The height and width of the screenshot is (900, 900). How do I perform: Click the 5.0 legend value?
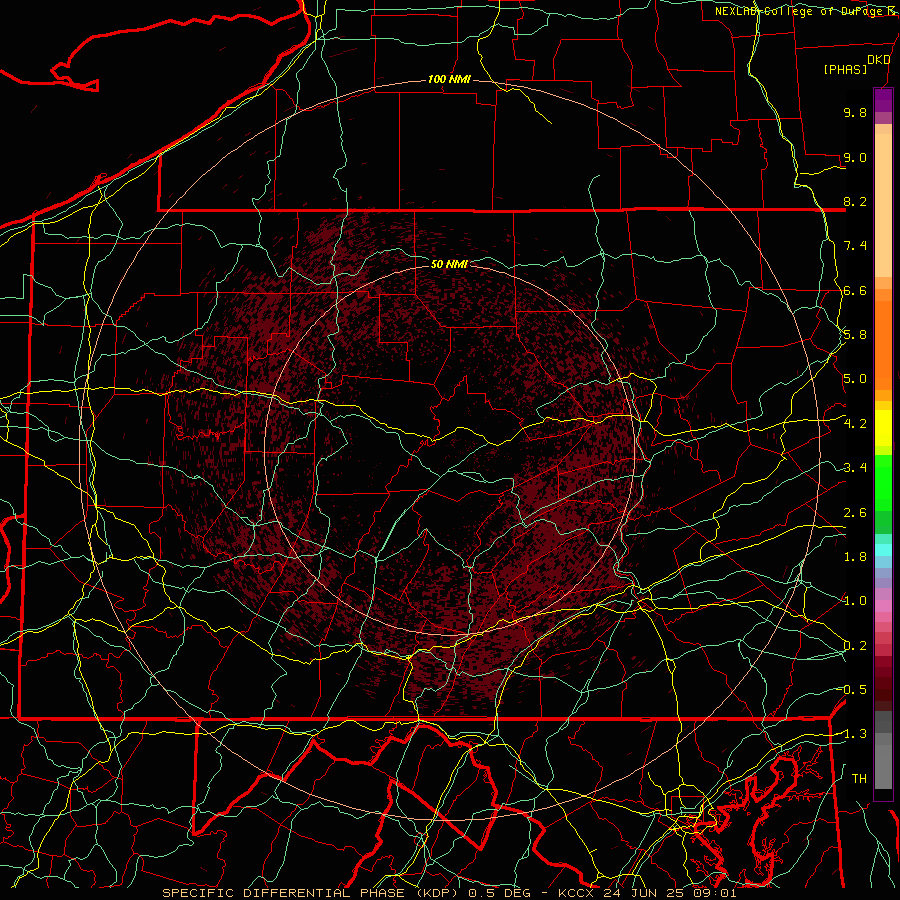point(855,379)
